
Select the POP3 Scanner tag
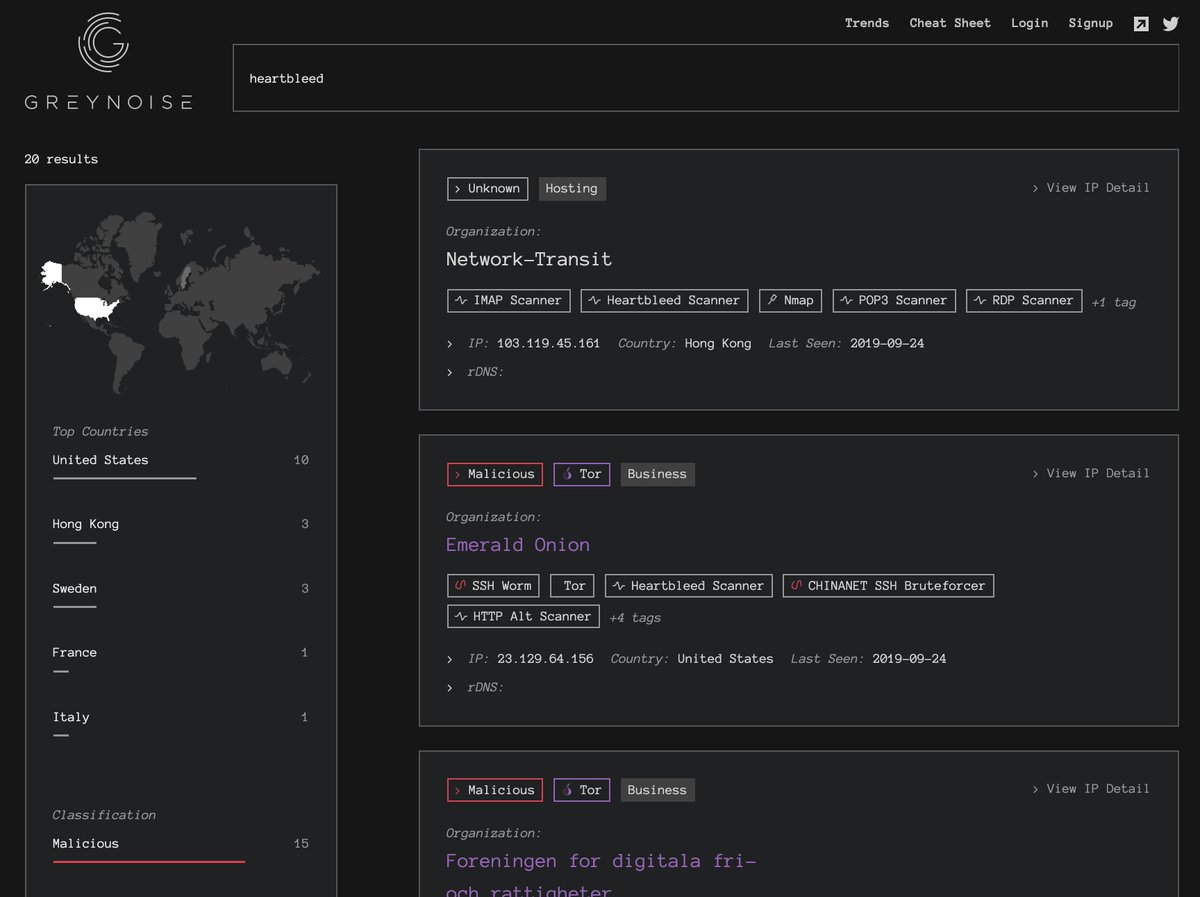click(x=894, y=300)
